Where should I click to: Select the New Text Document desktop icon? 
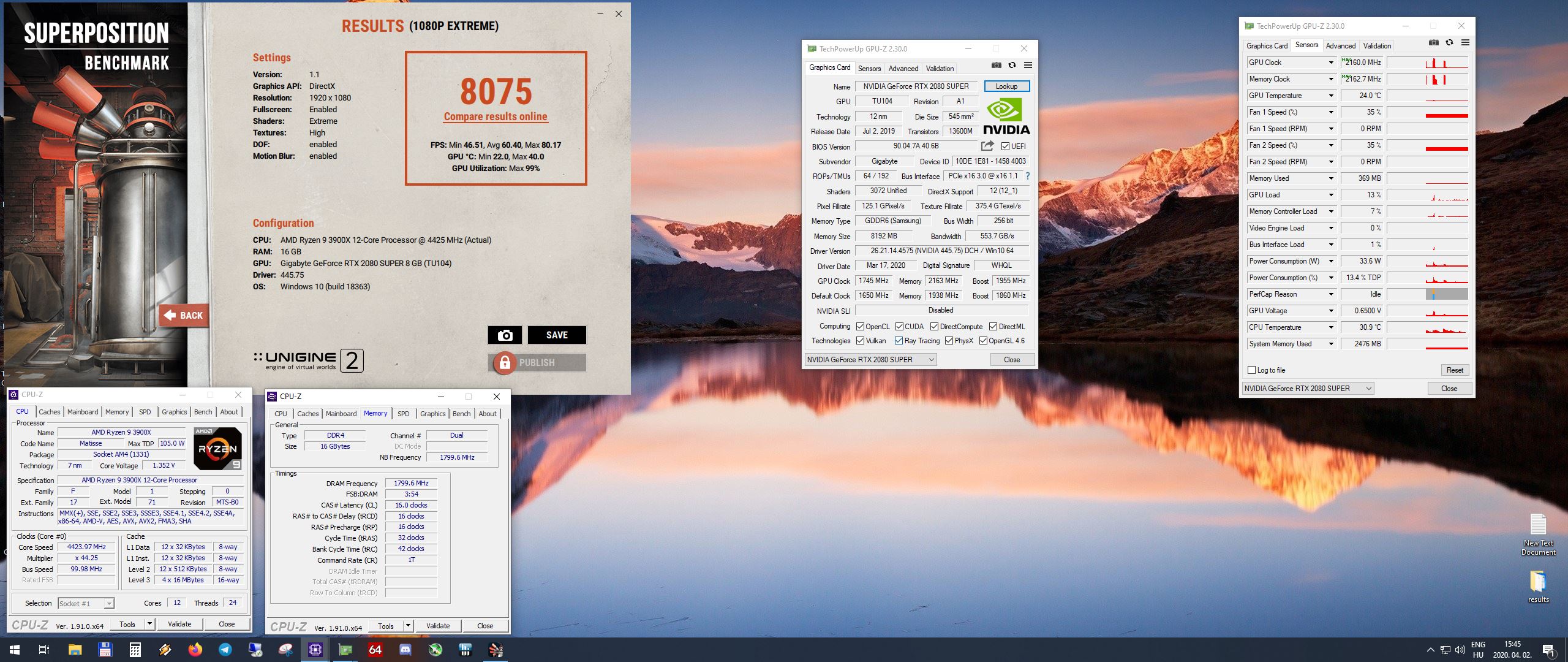tap(1539, 535)
